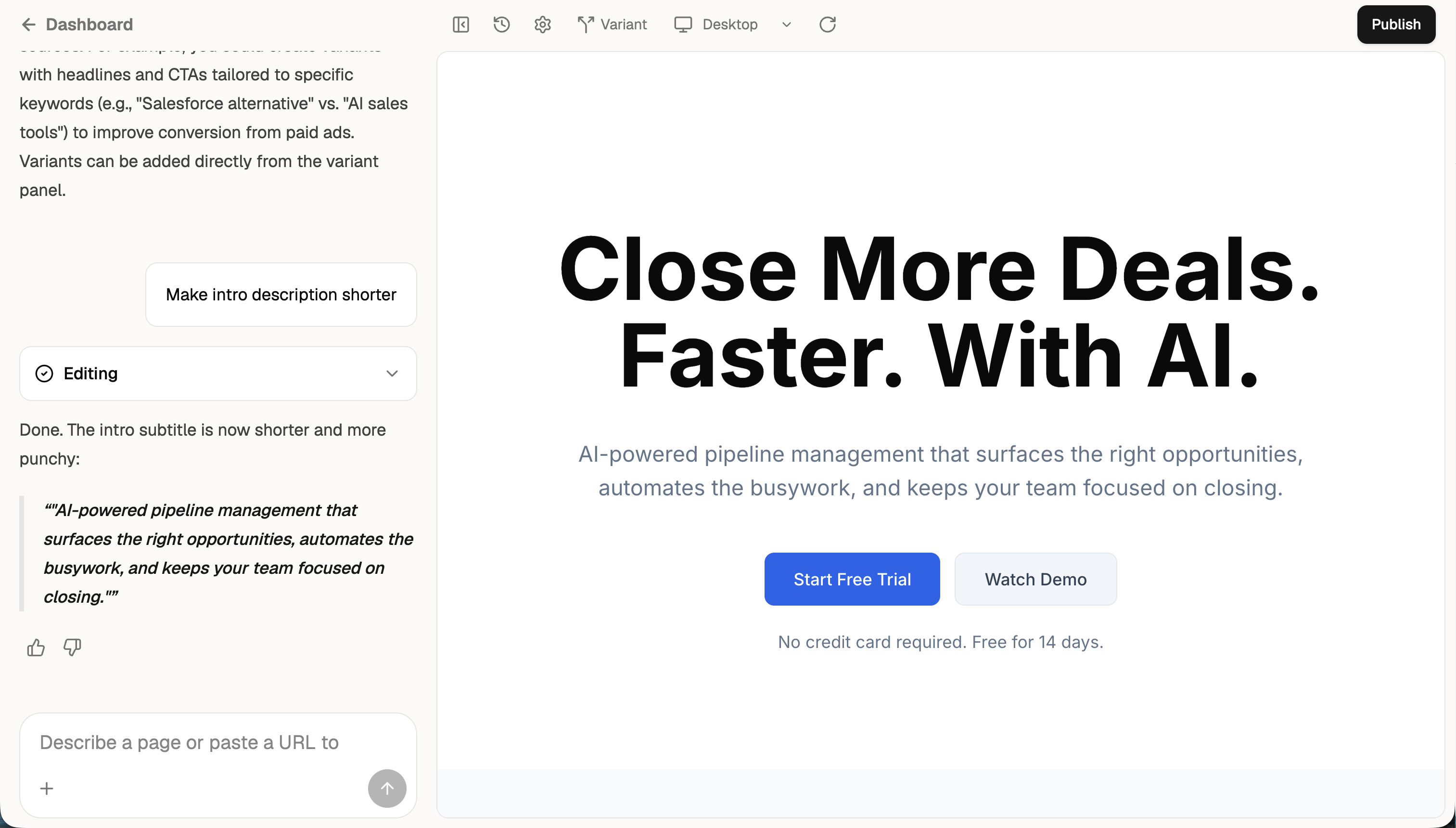Click Start Free Trial button
Image resolution: width=1456 pixels, height=828 pixels.
(x=851, y=579)
